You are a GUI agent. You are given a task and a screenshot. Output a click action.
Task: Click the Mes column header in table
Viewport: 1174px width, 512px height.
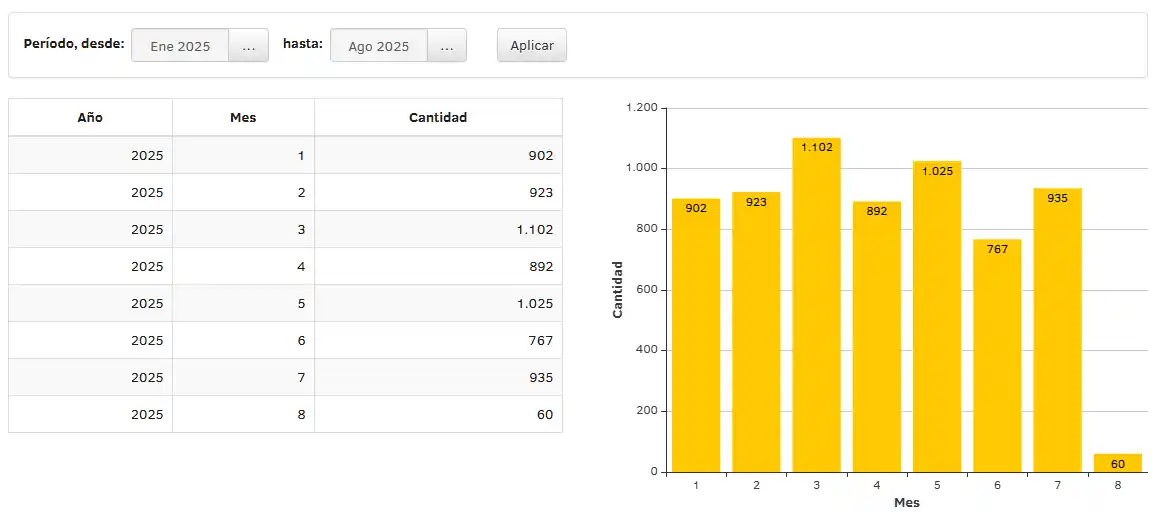[243, 117]
